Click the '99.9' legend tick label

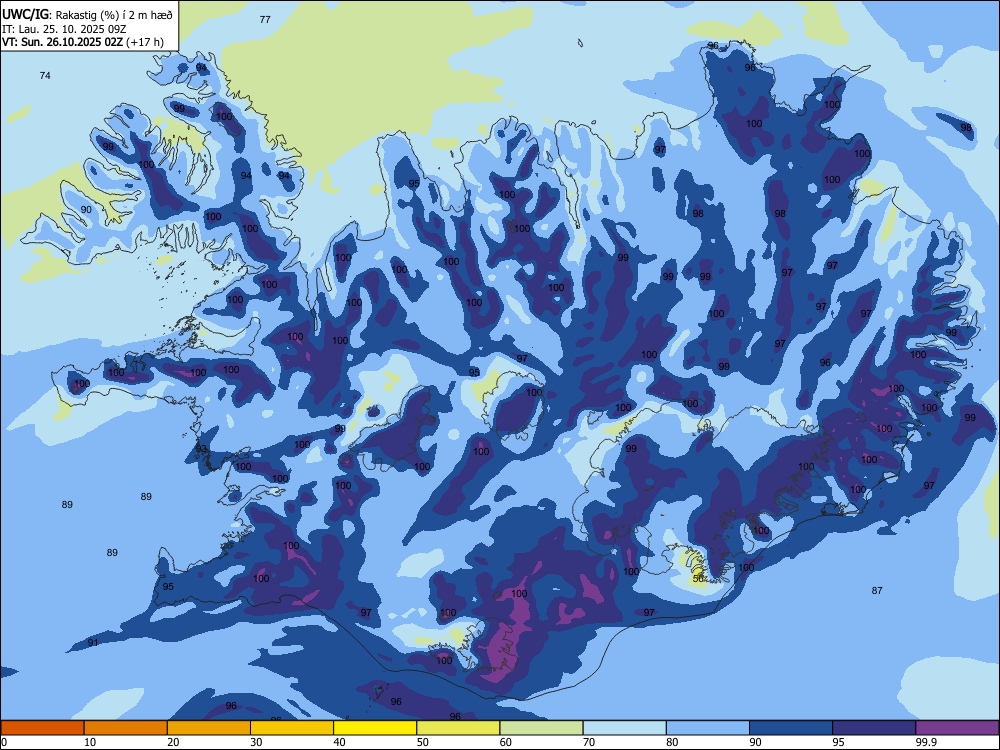click(x=926, y=742)
